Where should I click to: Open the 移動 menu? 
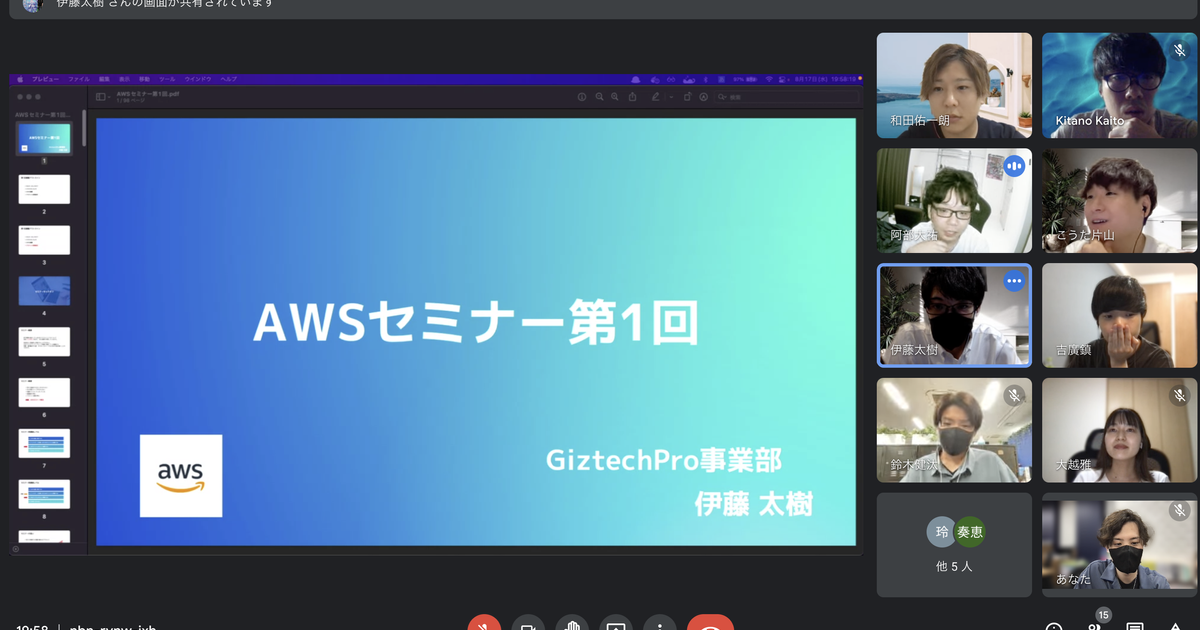[145, 78]
